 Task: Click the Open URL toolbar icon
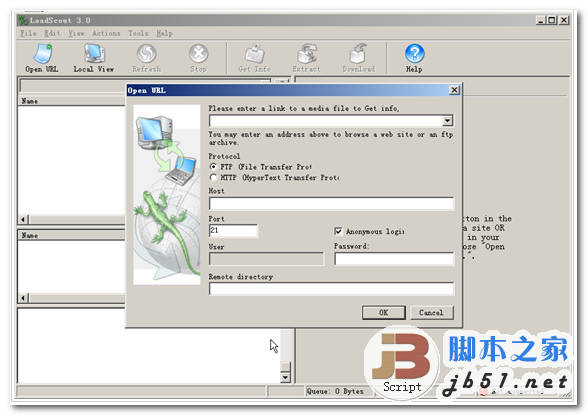pos(42,58)
